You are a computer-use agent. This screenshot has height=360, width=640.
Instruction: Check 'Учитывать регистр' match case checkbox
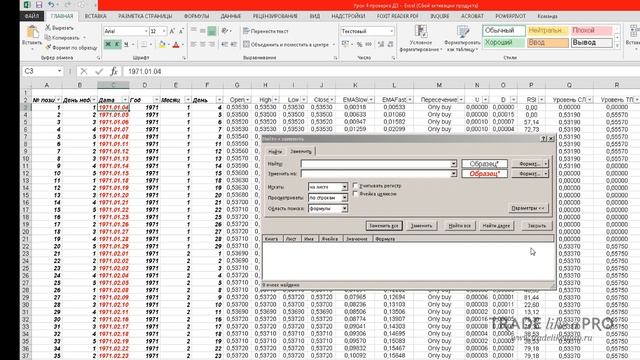355,185
